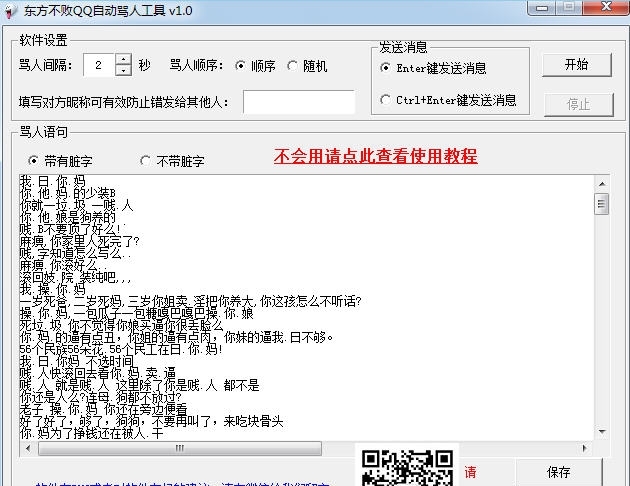This screenshot has height=486, width=630.
Task: Click vertical scrollbar down arrow
Action: 602,432
